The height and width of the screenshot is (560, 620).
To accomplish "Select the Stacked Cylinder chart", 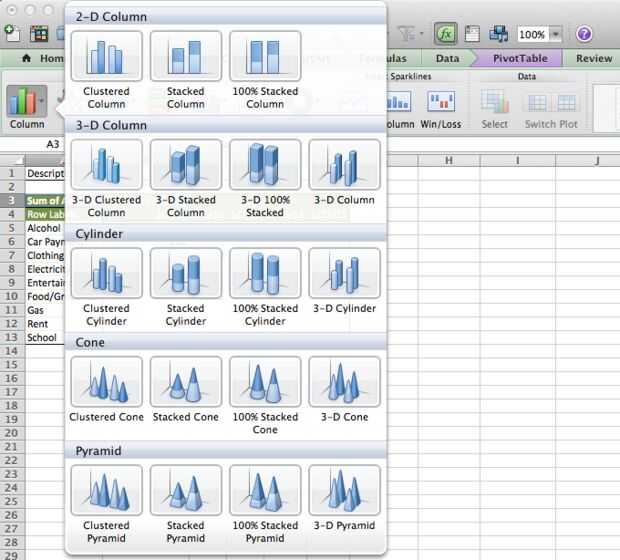I will [x=186, y=273].
